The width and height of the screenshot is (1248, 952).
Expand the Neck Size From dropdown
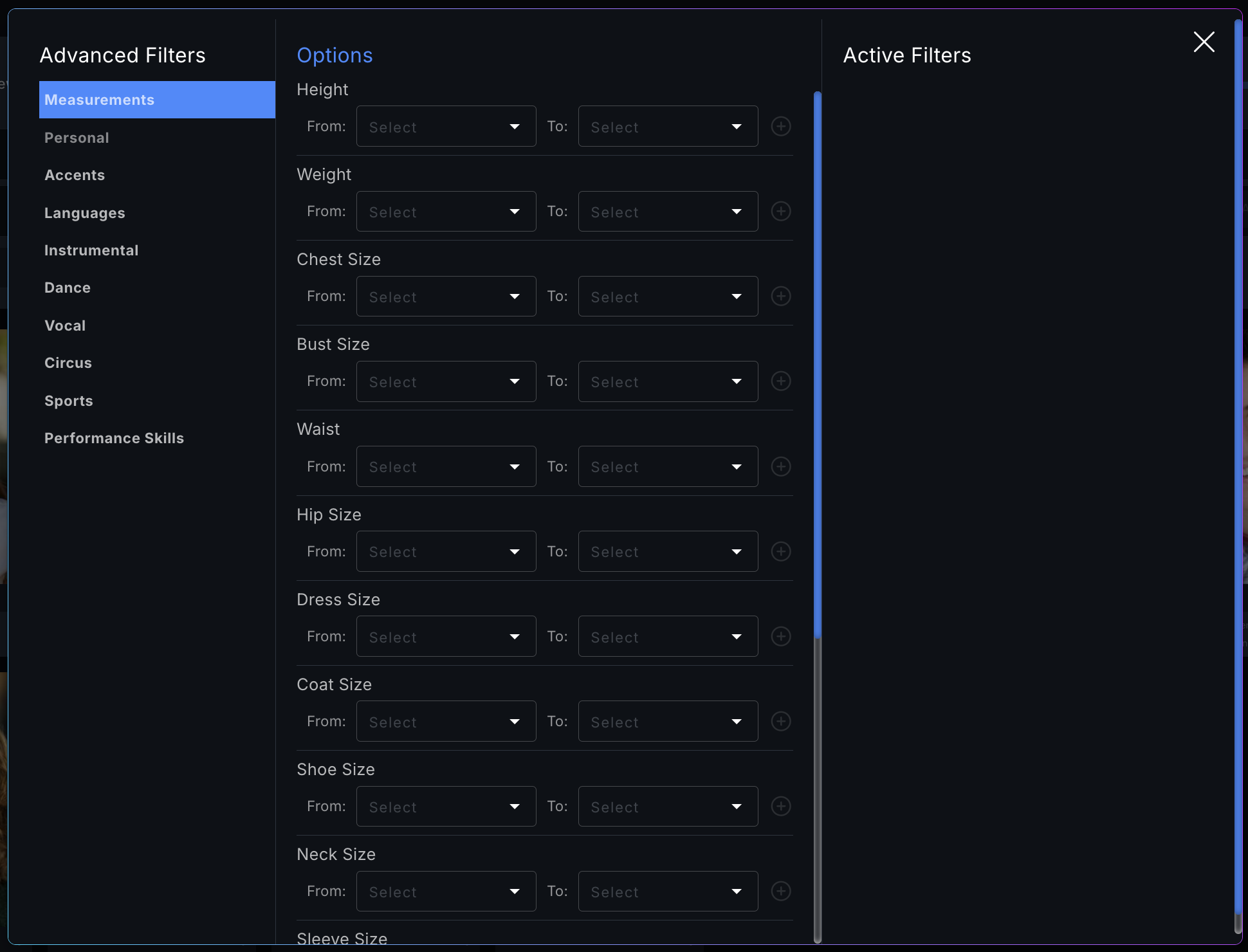click(x=446, y=891)
